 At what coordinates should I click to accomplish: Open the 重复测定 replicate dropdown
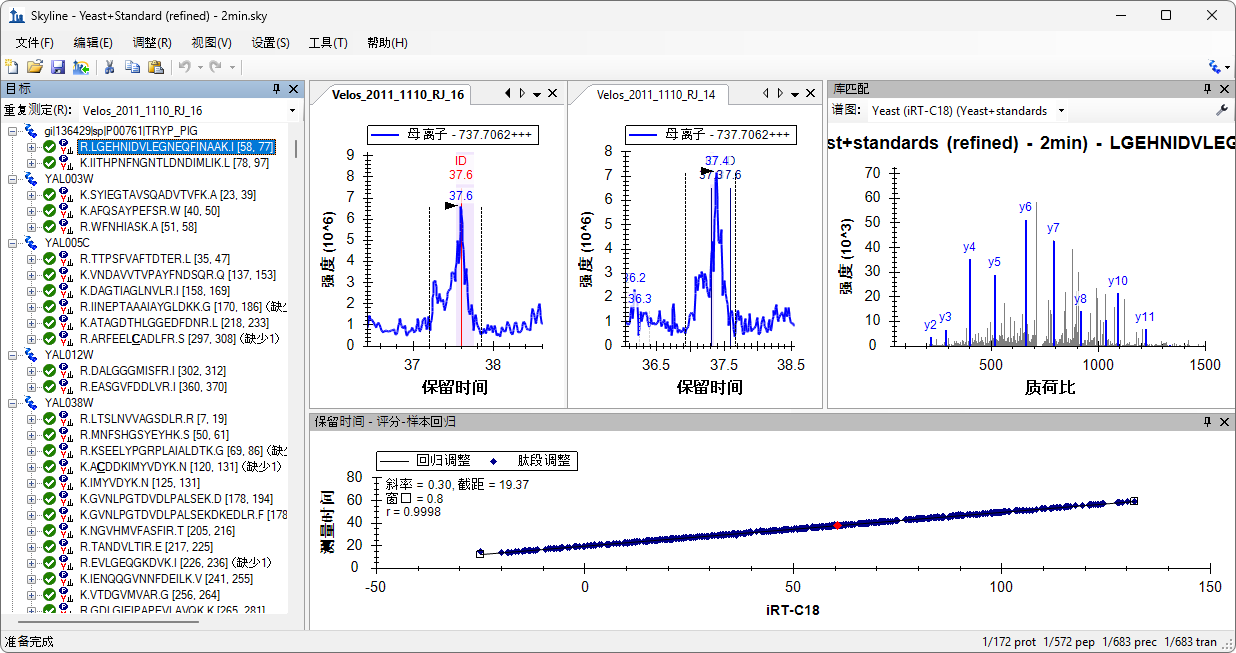[292, 110]
